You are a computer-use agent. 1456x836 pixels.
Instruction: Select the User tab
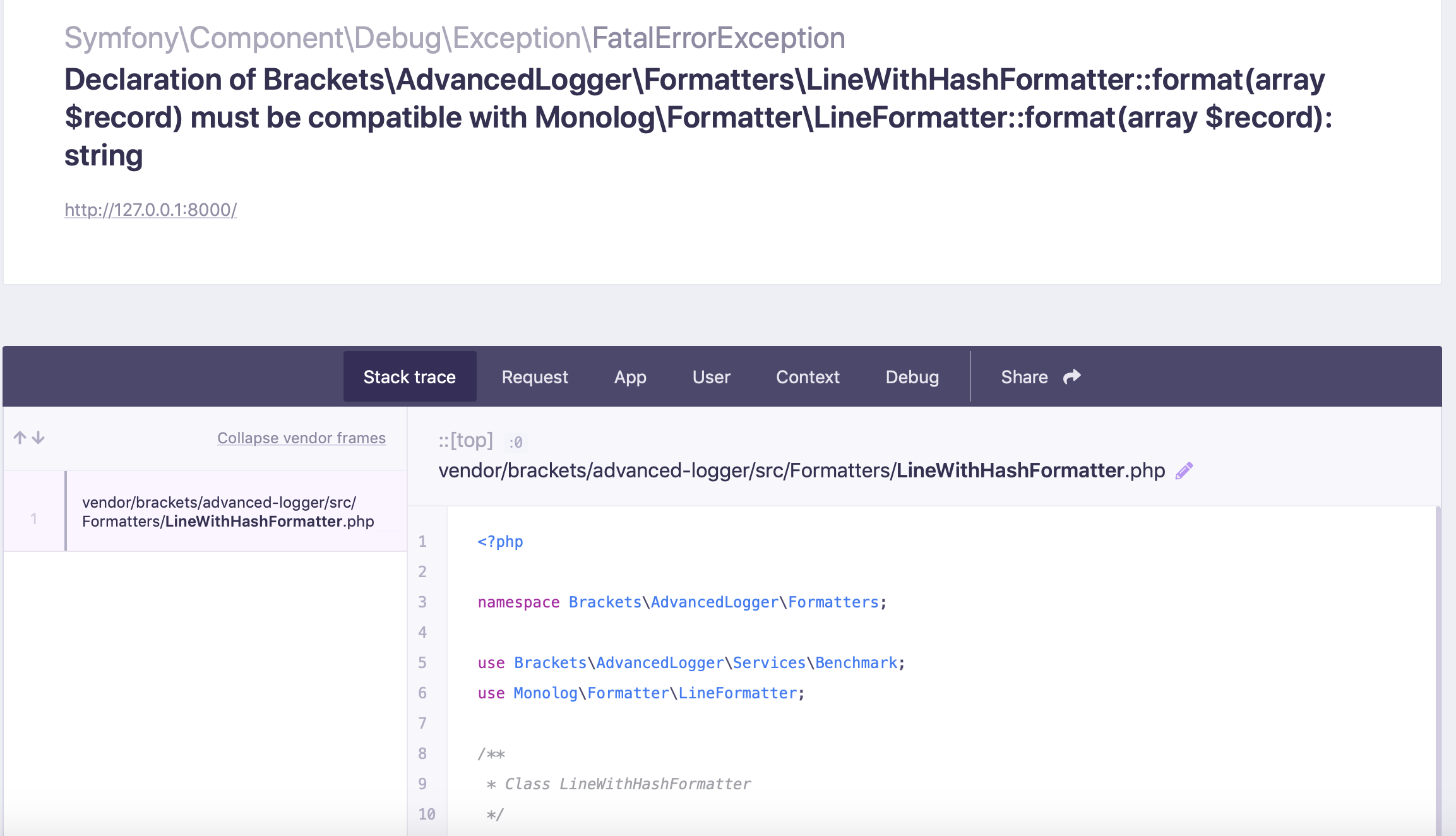pos(711,377)
